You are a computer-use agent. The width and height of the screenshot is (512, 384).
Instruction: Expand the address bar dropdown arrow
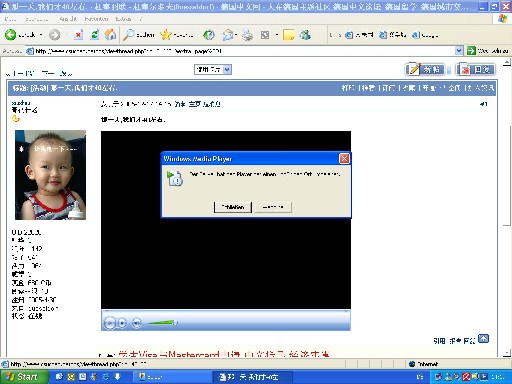[459, 51]
